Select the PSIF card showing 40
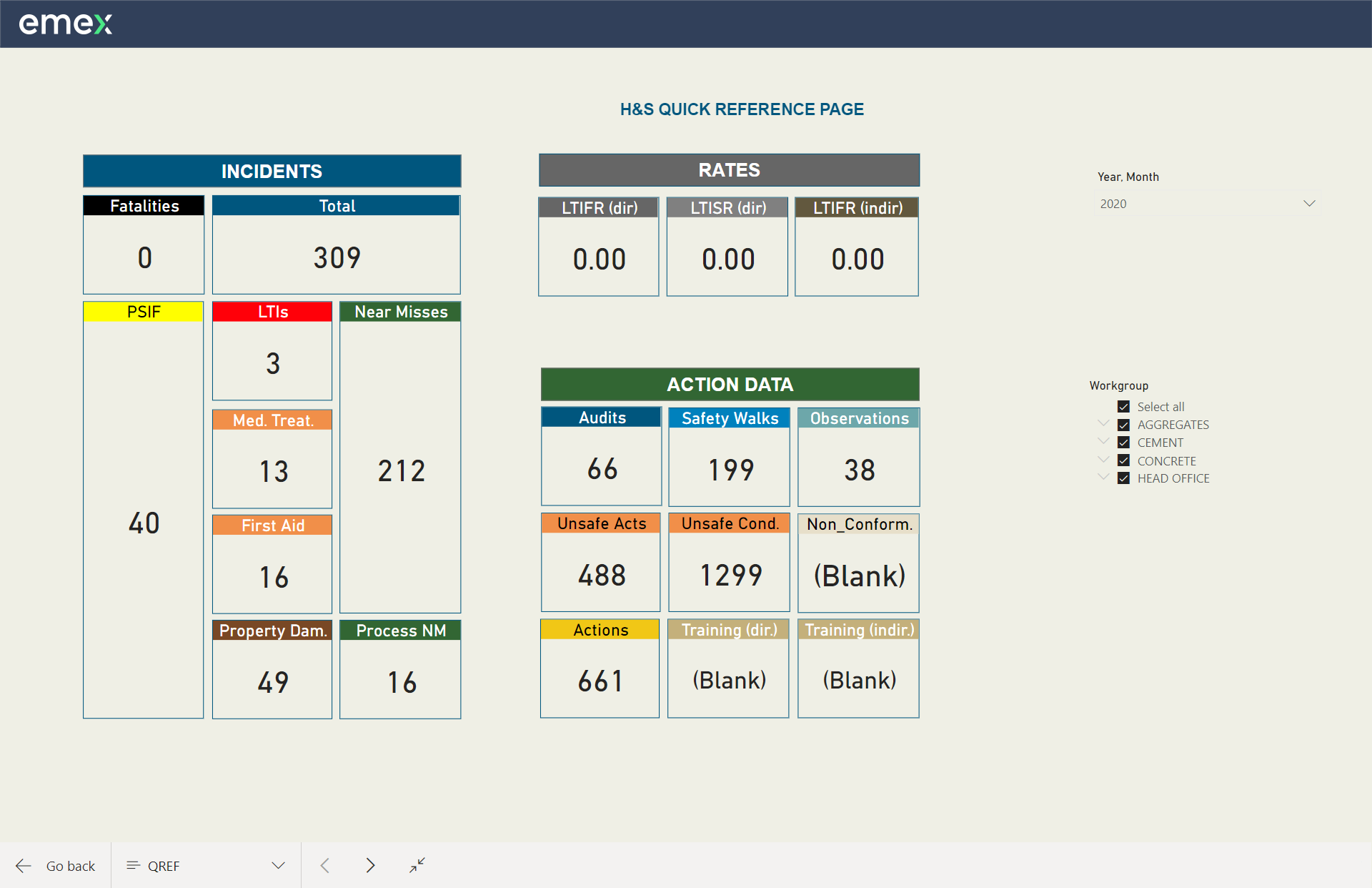 pyautogui.click(x=144, y=523)
